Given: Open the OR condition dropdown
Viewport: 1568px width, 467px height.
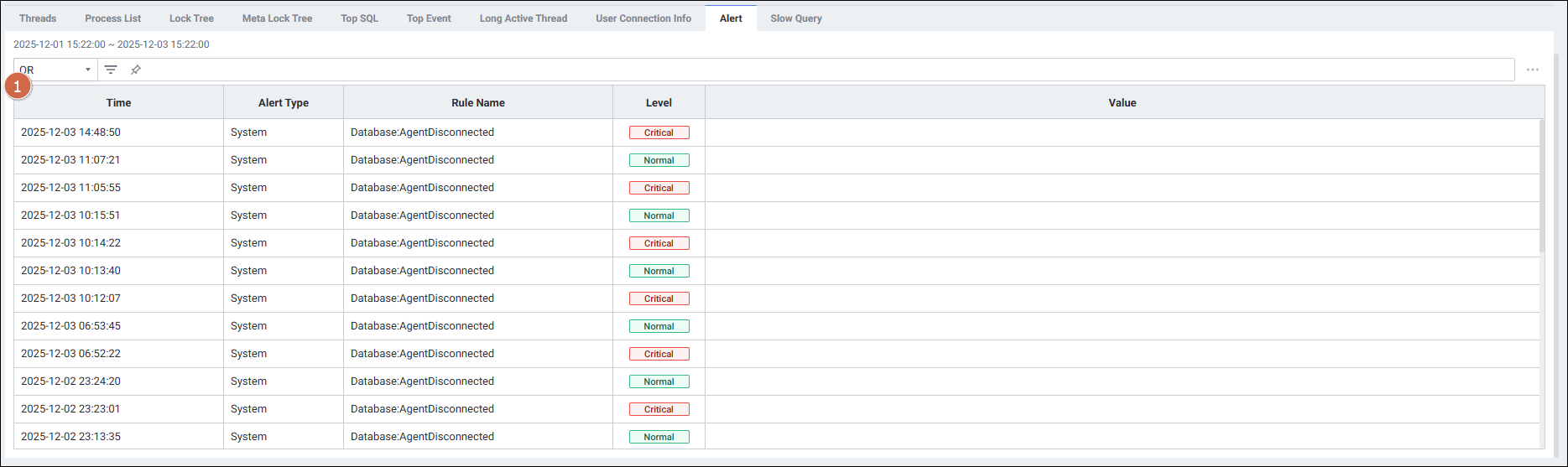Looking at the screenshot, I should click(x=55, y=70).
